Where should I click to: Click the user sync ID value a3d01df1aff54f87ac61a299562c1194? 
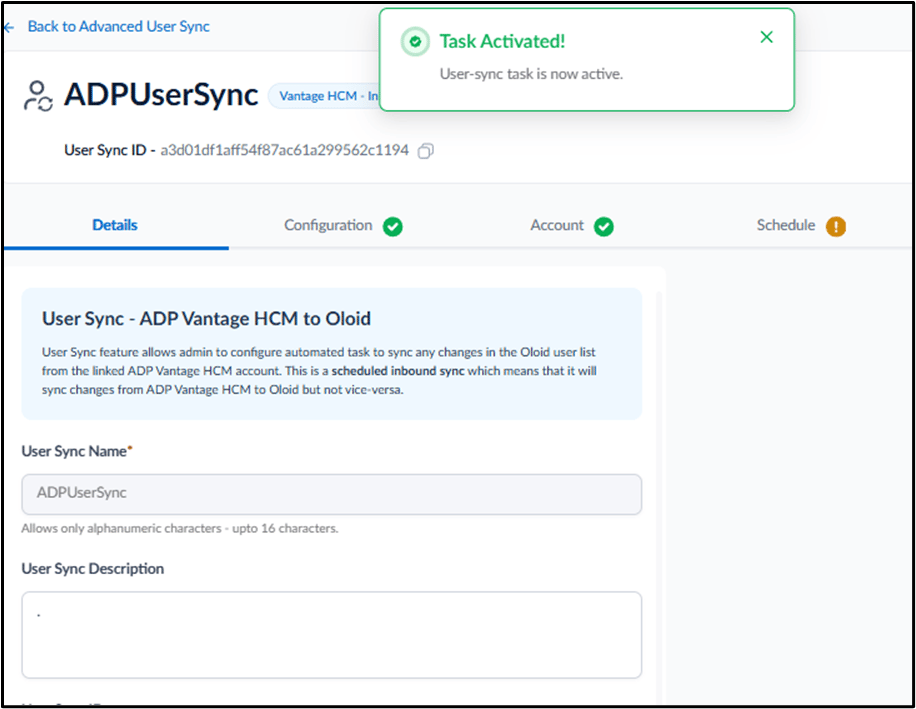(284, 151)
